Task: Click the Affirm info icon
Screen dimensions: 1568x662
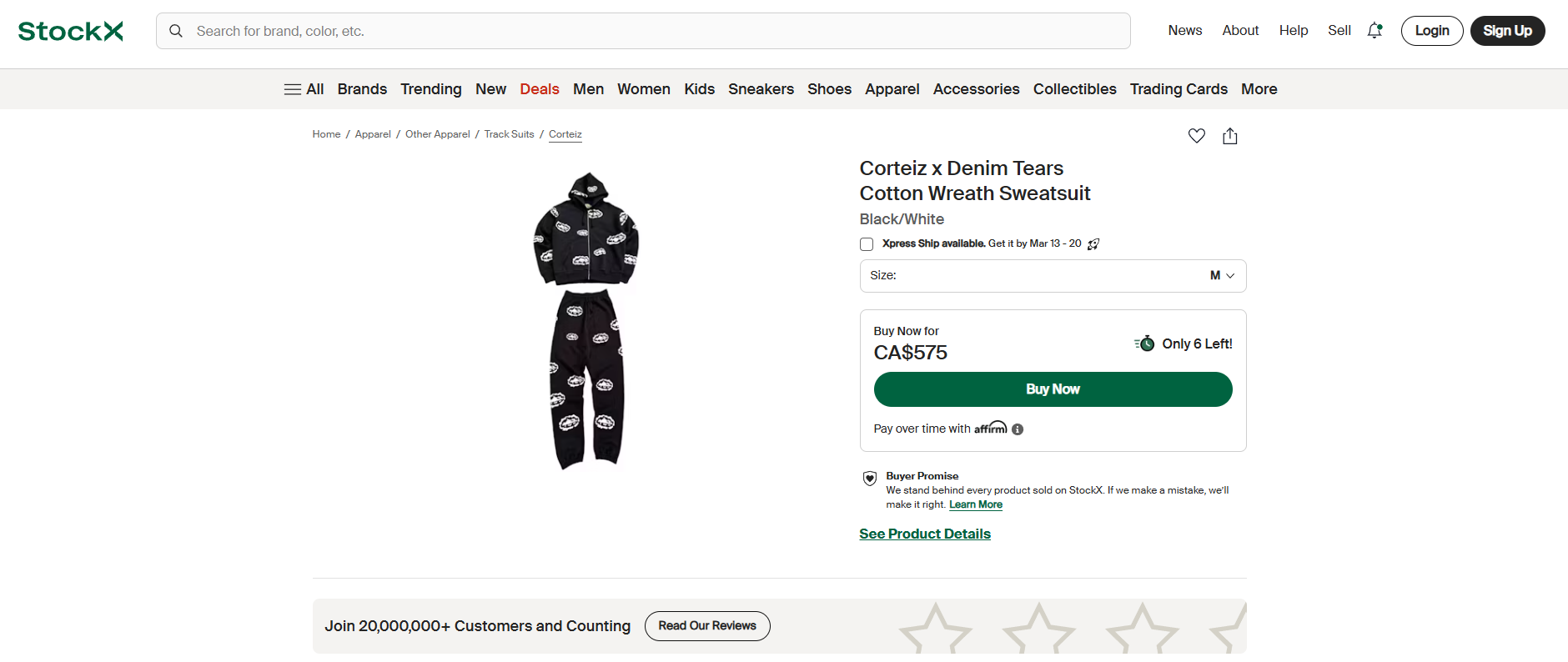Action: (1018, 429)
